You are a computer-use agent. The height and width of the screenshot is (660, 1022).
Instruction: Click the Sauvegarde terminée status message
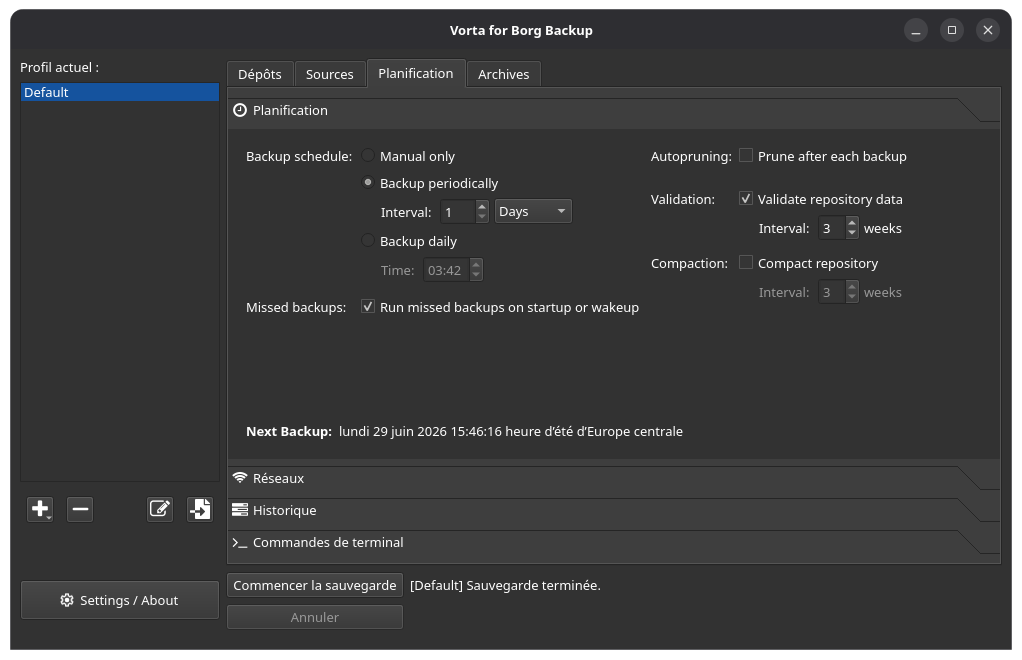(x=505, y=585)
